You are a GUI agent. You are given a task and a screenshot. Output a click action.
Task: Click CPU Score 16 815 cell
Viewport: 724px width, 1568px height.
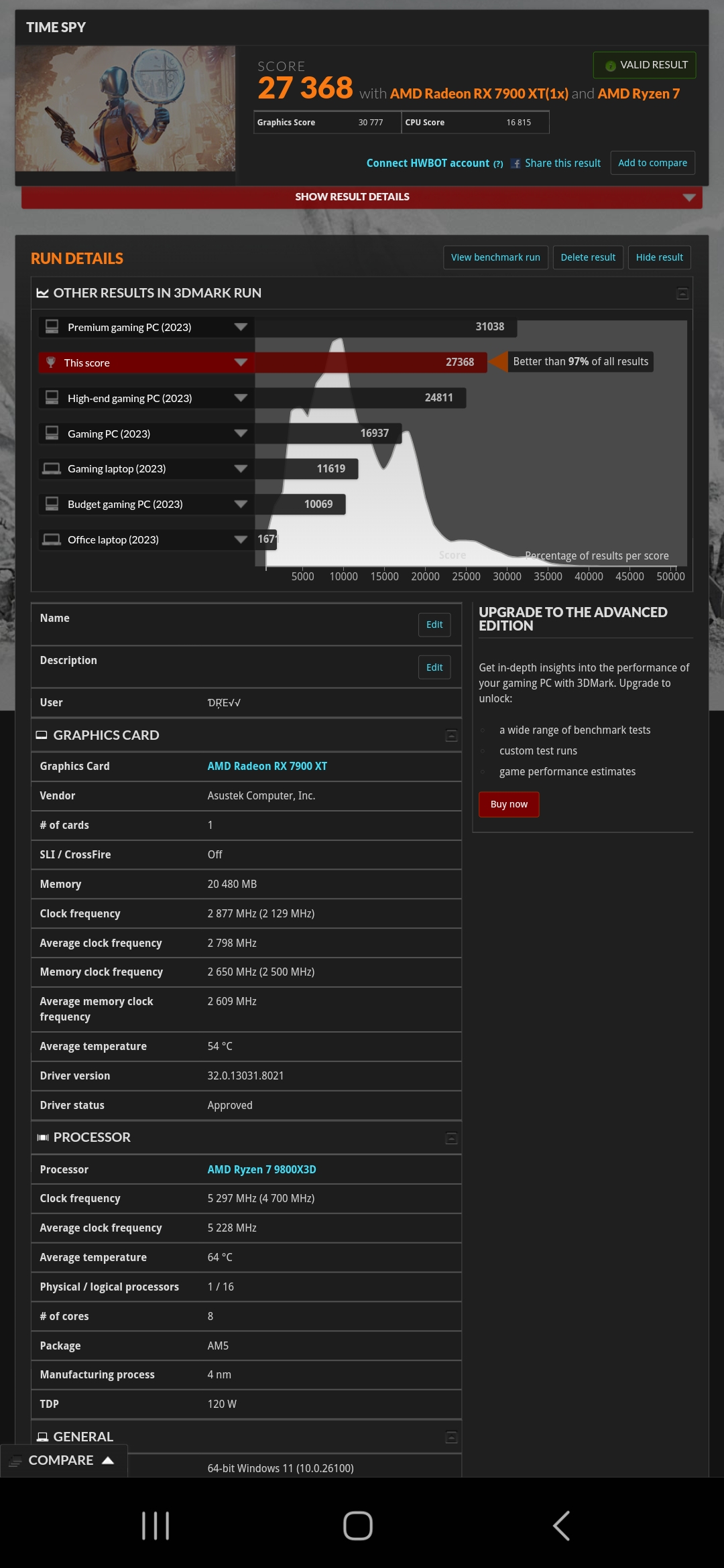coord(475,123)
